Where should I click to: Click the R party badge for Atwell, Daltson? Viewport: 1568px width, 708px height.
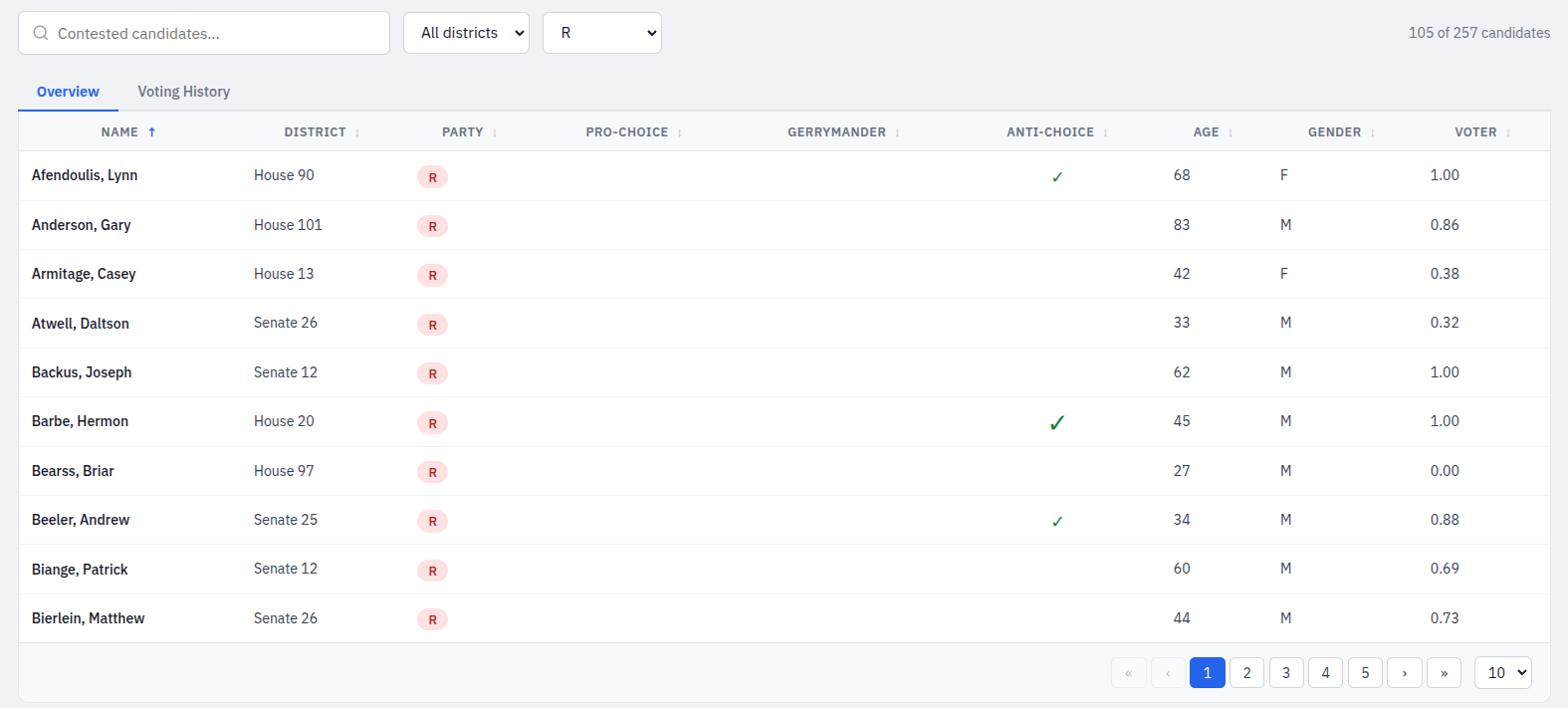[432, 325]
